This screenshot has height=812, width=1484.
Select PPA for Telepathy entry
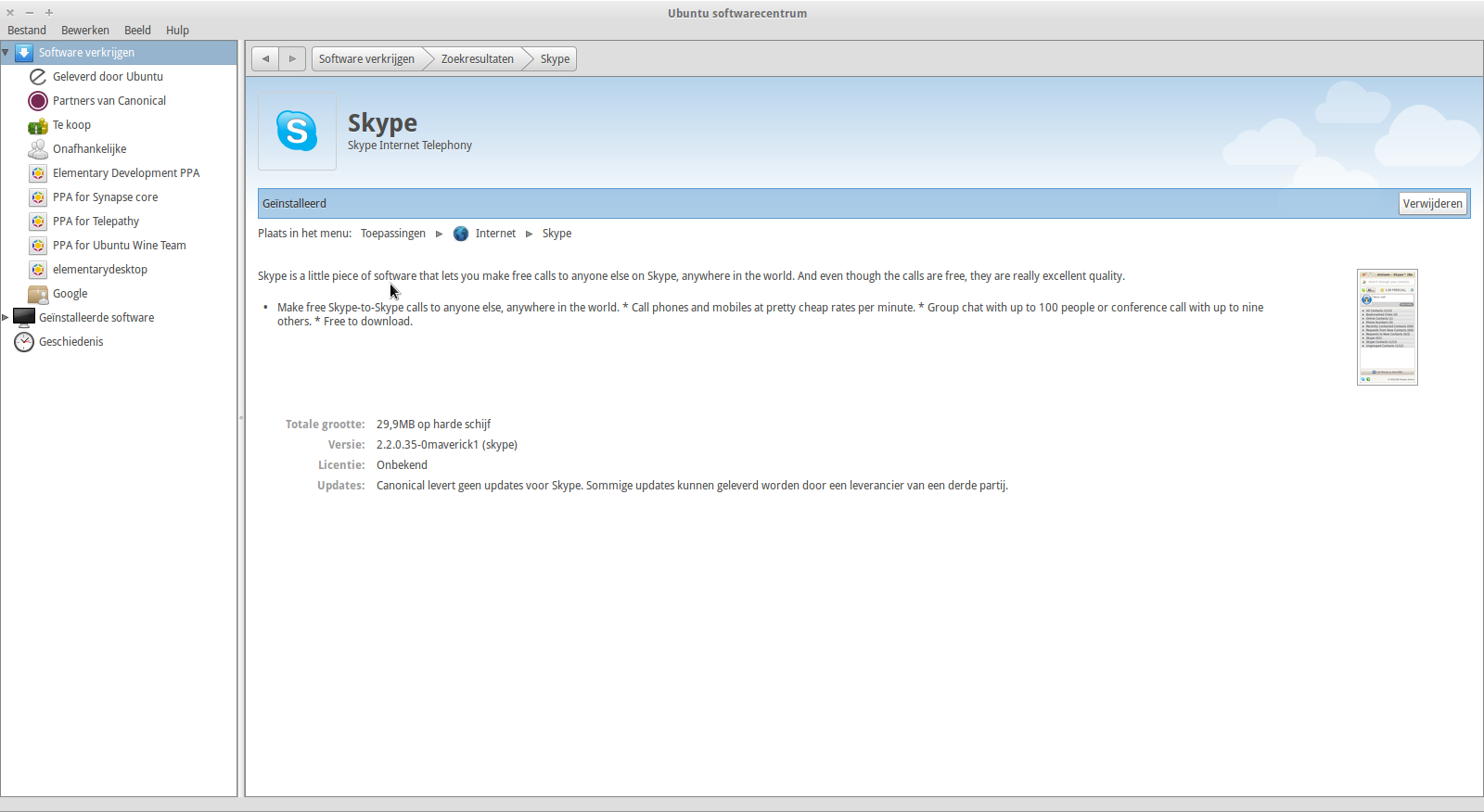96,222
